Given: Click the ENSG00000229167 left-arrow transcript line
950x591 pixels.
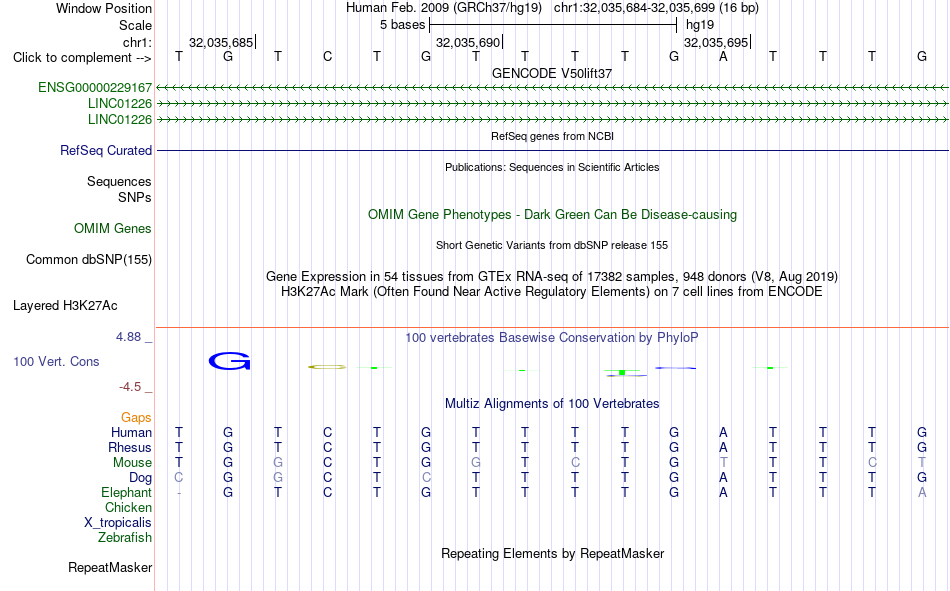Looking at the screenshot, I should [552, 88].
